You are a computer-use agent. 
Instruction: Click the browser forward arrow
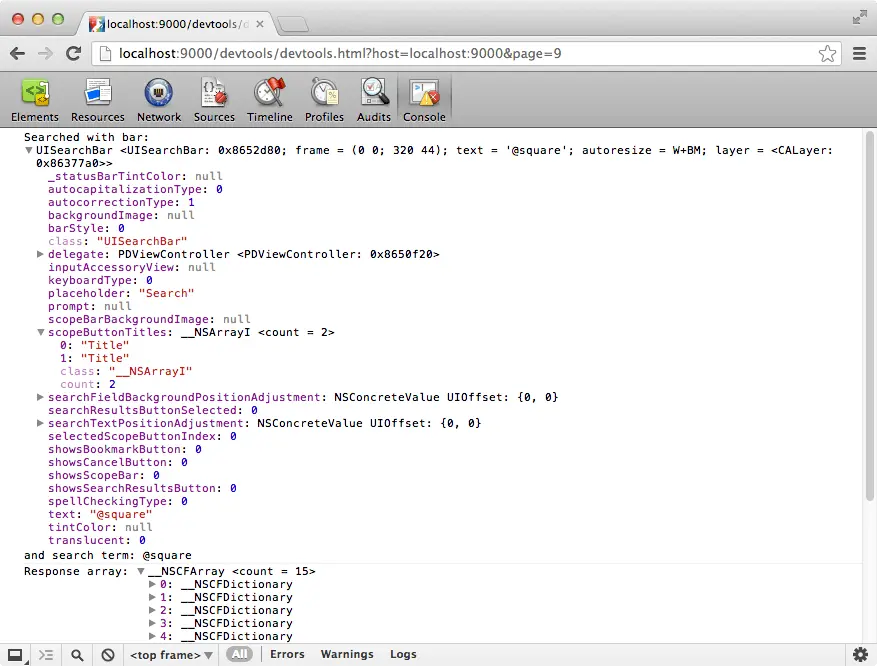click(45, 53)
